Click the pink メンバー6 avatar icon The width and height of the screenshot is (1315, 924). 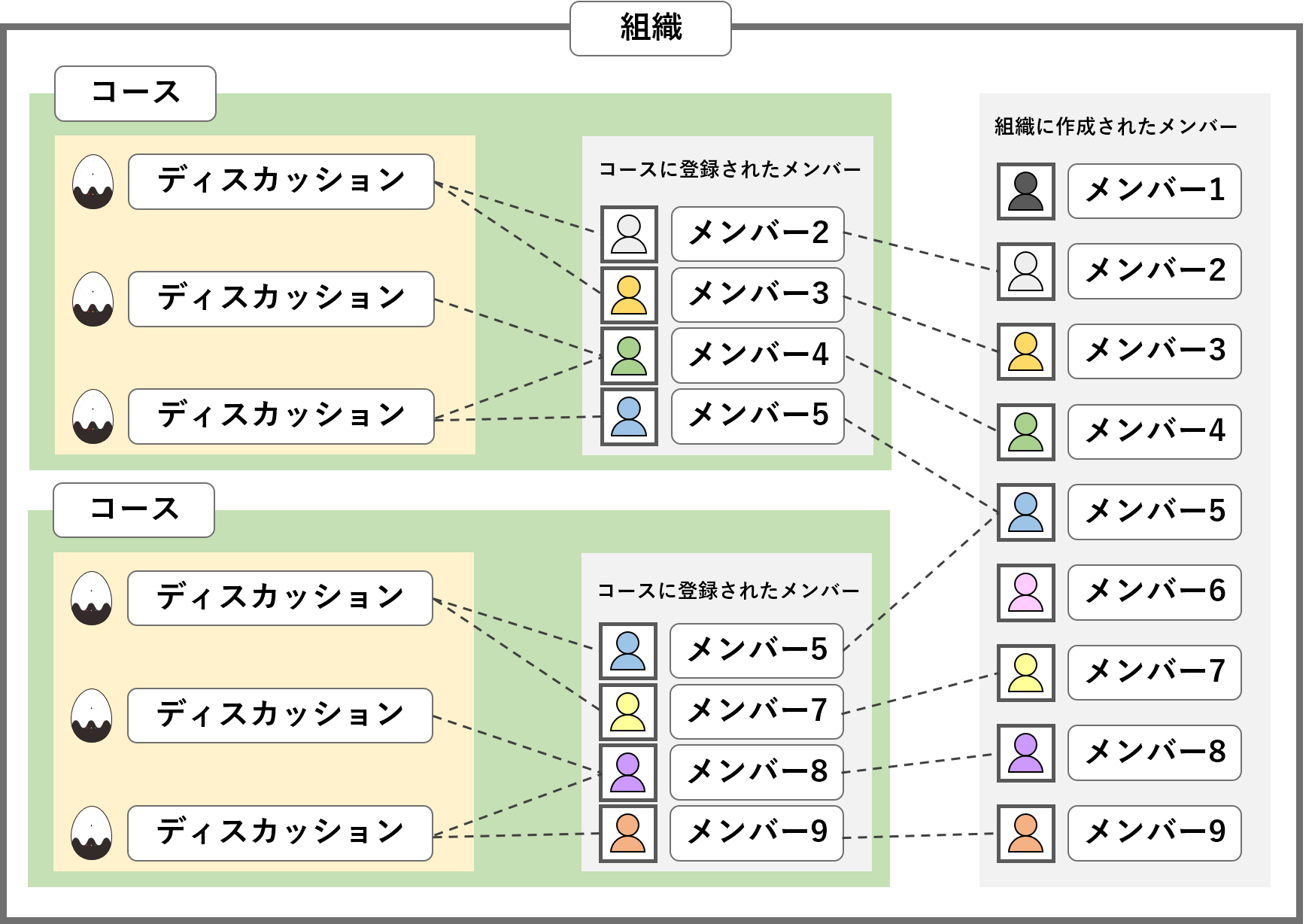click(x=1025, y=592)
